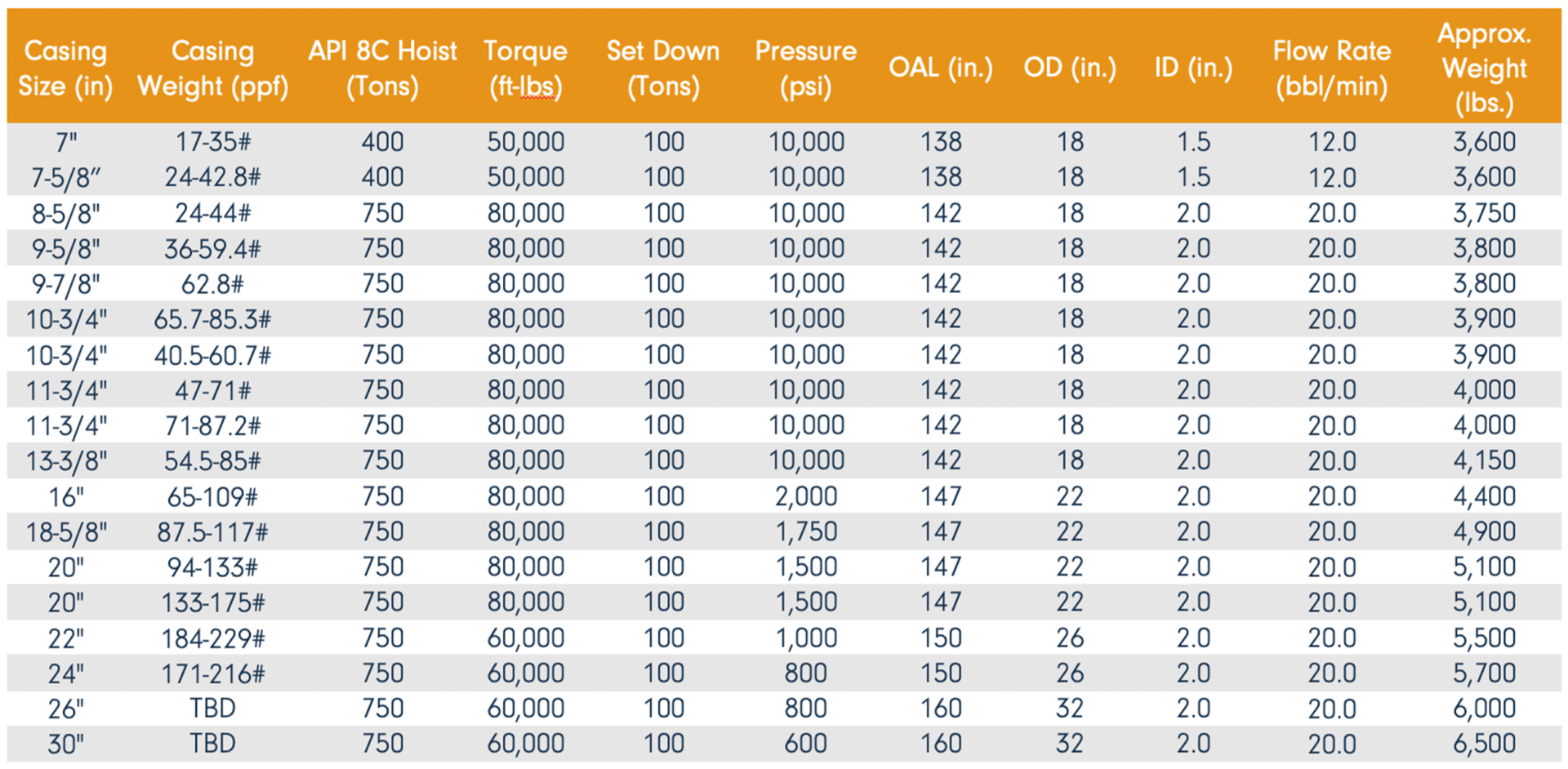Select the OAL (in.) column header

click(941, 68)
